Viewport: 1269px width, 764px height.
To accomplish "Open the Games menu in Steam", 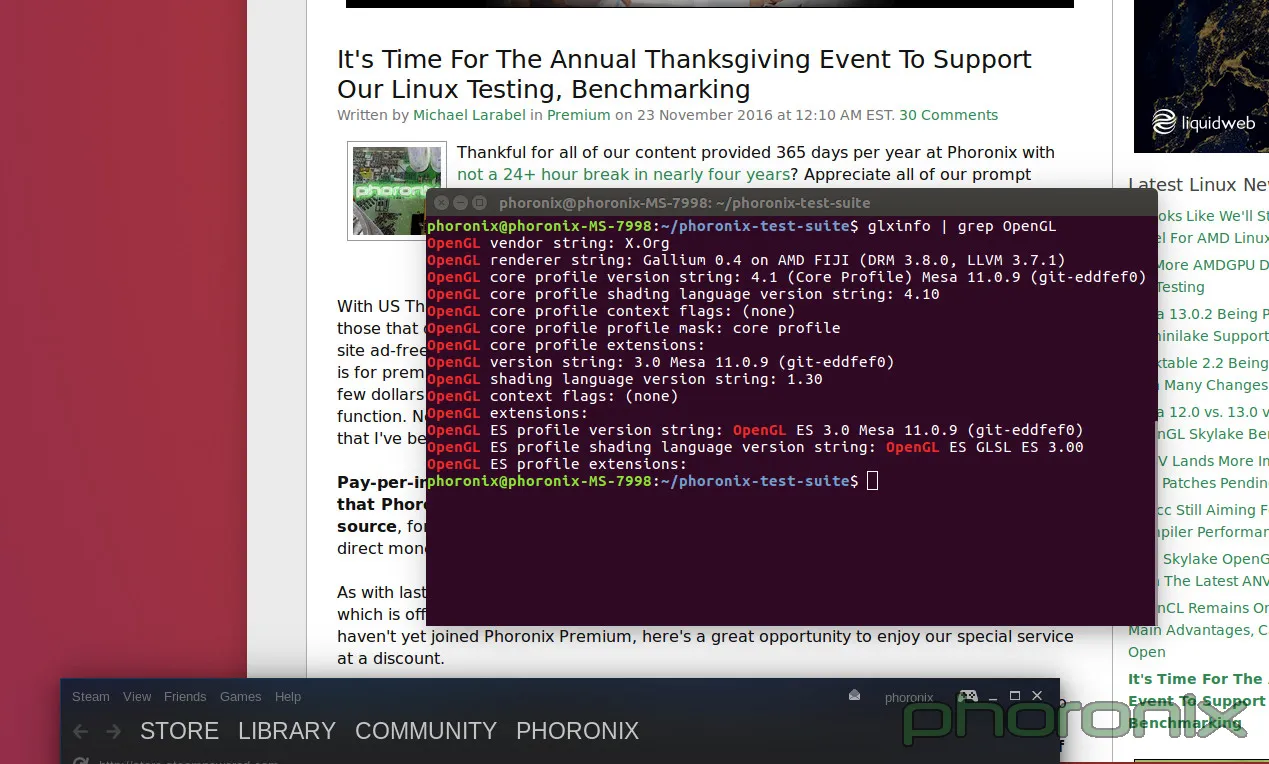I will pyautogui.click(x=240, y=697).
